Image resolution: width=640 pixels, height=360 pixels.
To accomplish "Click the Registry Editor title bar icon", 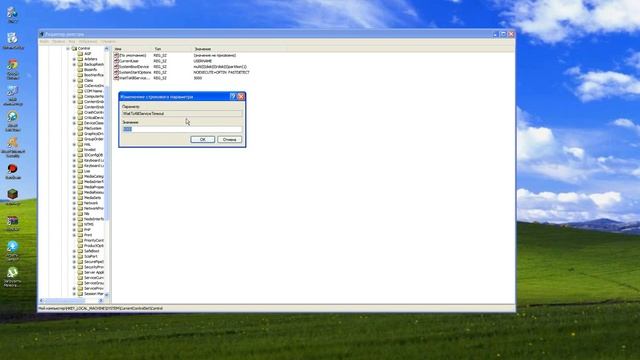I will point(42,34).
